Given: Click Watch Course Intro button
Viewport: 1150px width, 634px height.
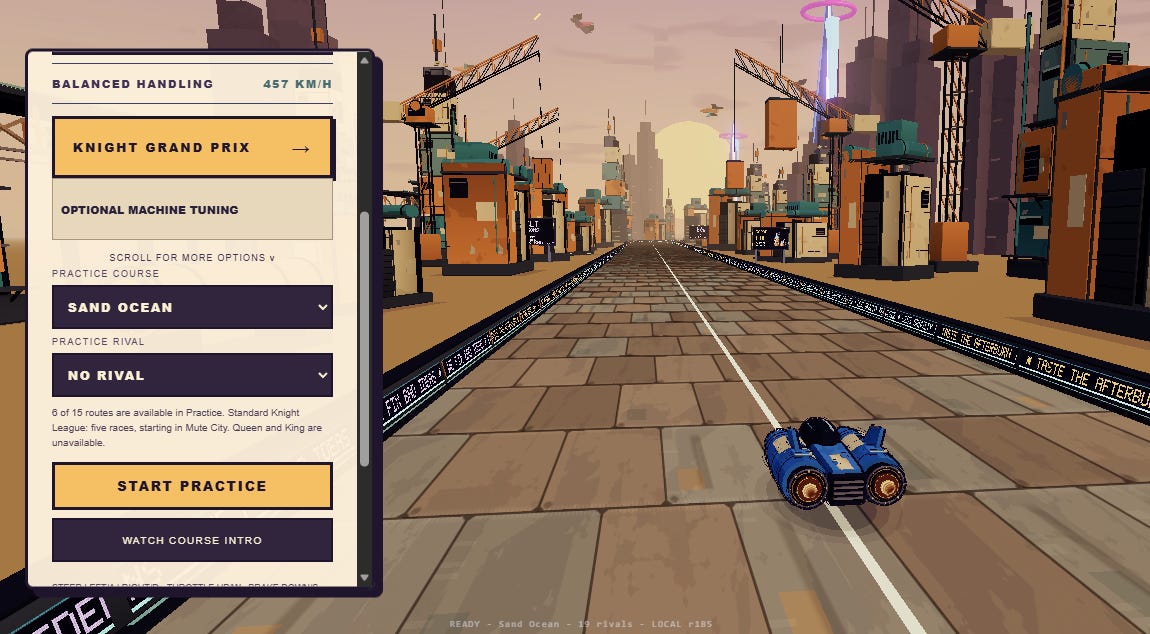Looking at the screenshot, I should pyautogui.click(x=192, y=540).
